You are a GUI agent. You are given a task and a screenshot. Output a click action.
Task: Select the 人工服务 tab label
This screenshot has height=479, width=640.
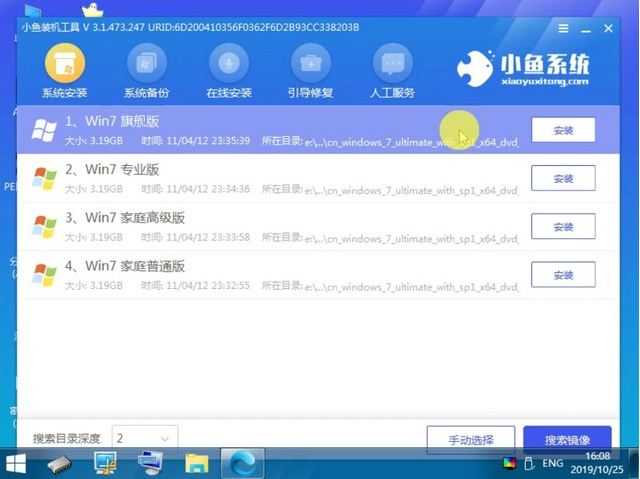click(x=393, y=93)
